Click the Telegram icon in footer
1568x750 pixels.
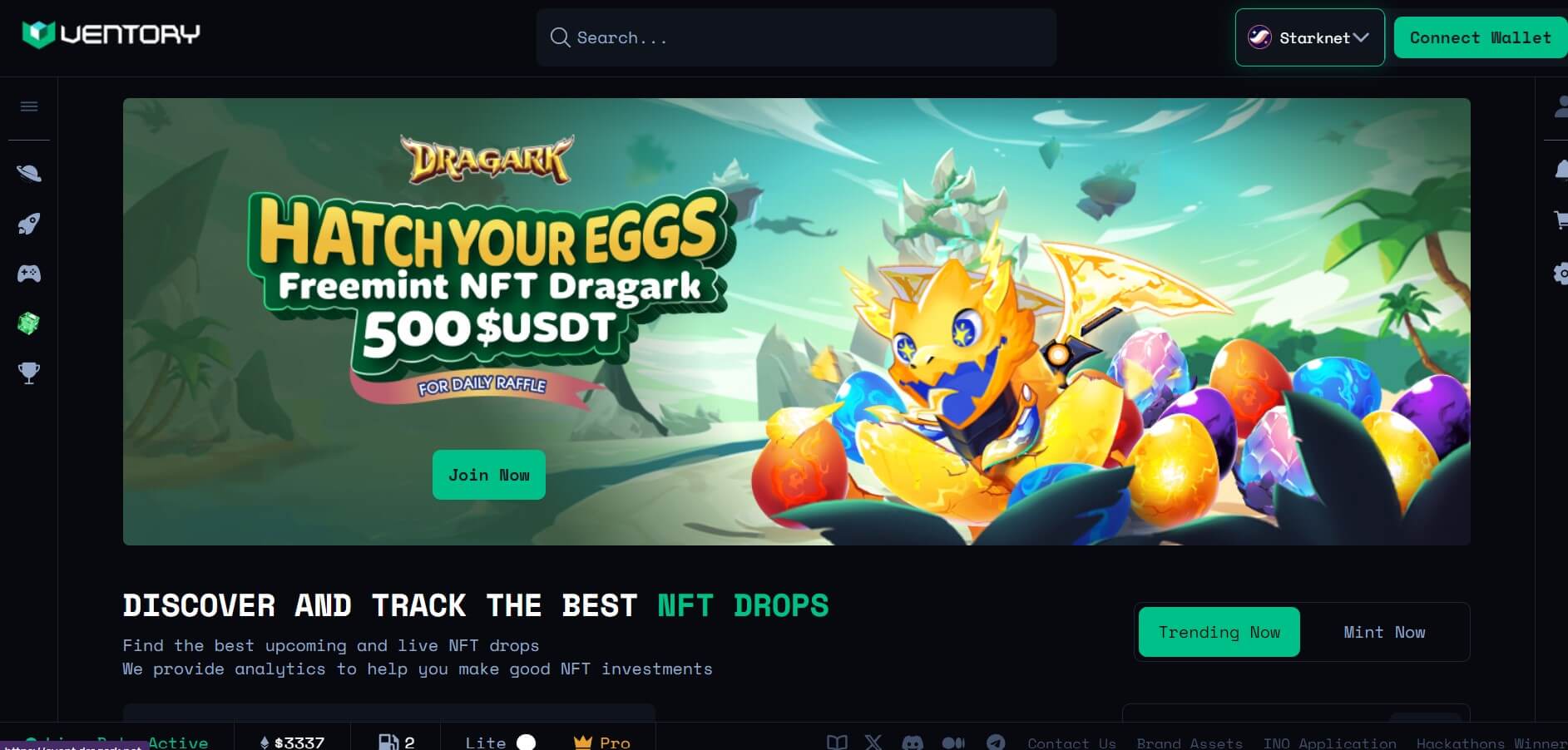point(996,743)
